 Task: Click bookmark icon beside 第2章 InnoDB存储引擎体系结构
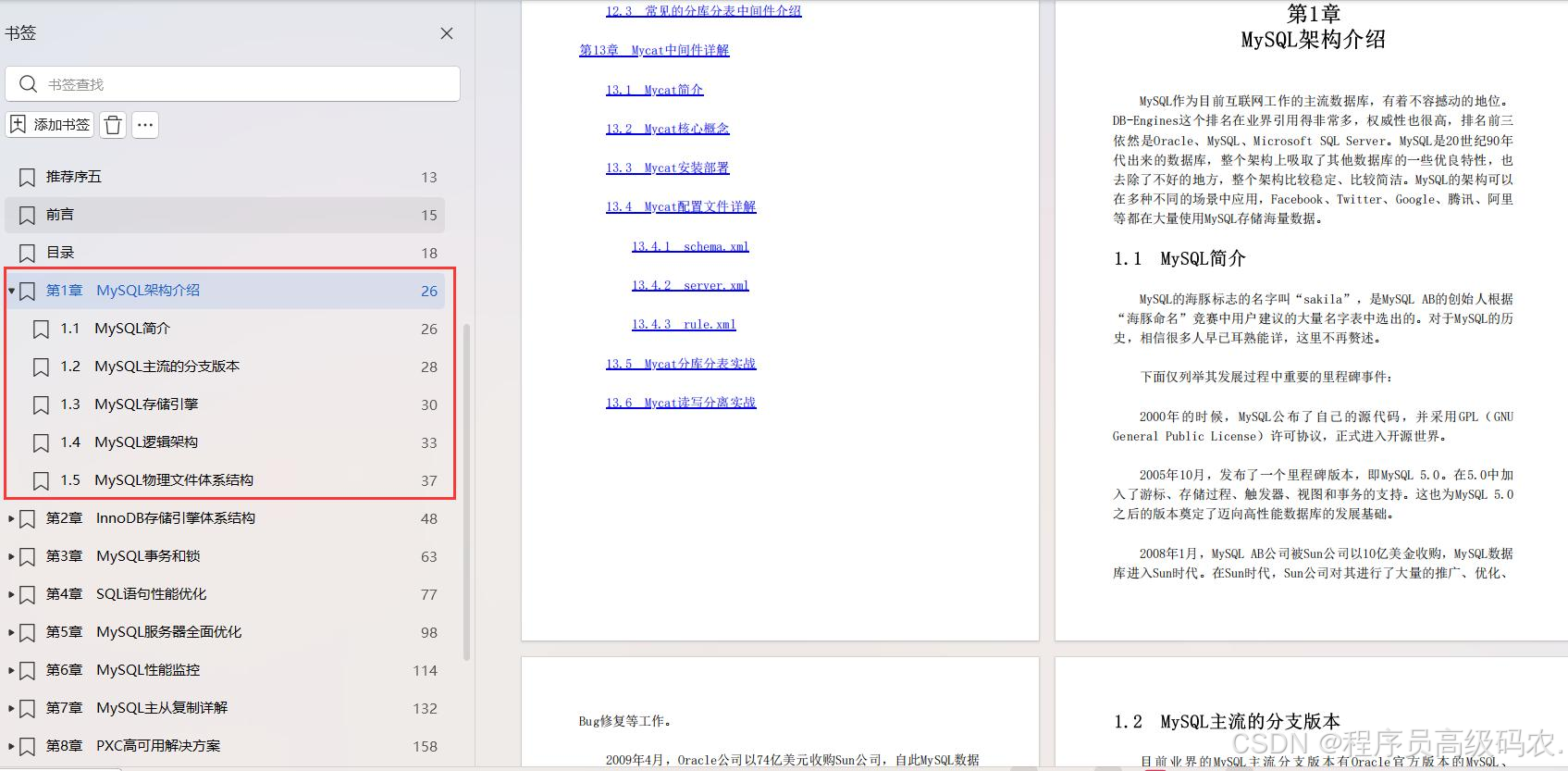click(x=28, y=518)
